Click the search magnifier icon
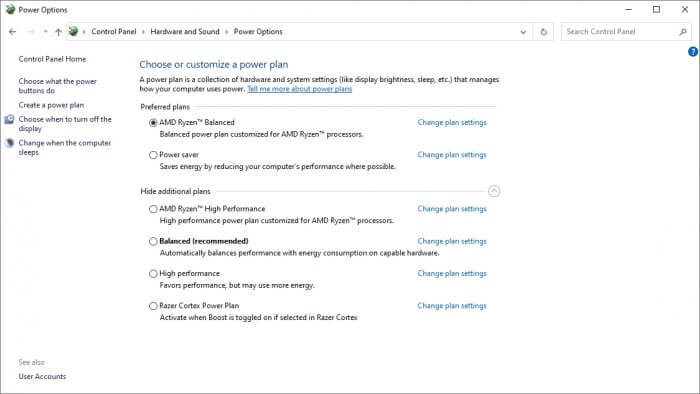This screenshot has width=700, height=394. point(683,32)
